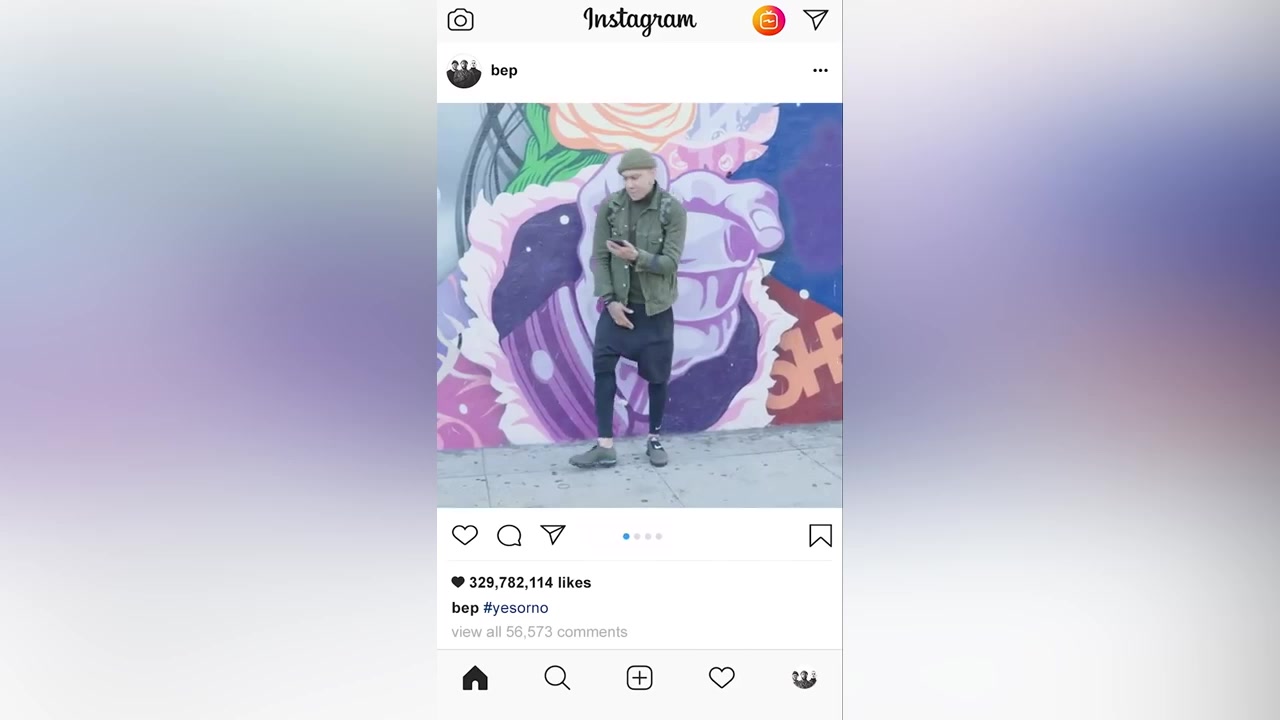Open the Search tab magnifier
This screenshot has width=1280, height=720.
coord(557,678)
